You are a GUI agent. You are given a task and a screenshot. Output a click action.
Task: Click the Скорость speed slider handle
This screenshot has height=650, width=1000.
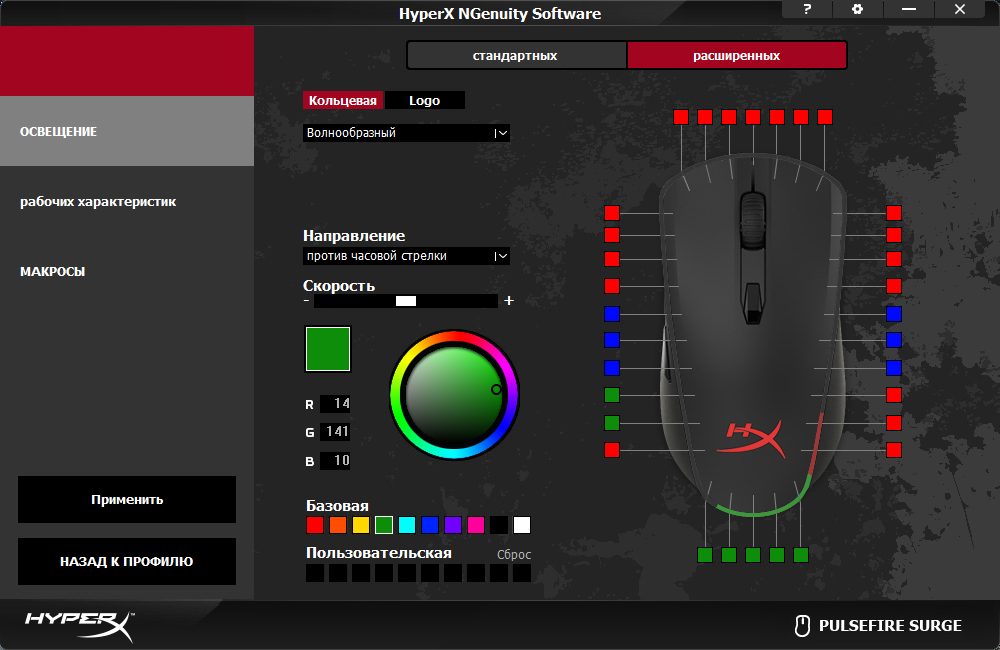406,301
